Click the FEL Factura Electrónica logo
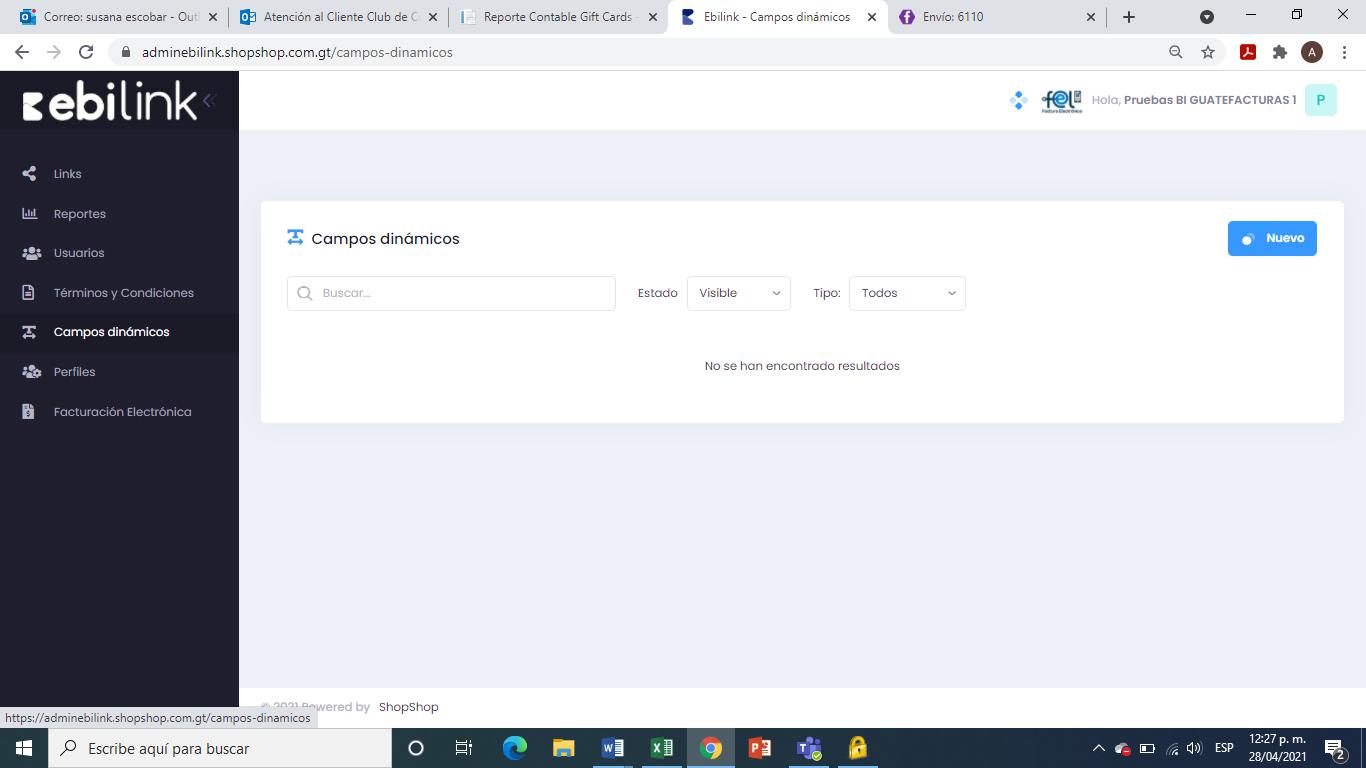 pos(1061,100)
